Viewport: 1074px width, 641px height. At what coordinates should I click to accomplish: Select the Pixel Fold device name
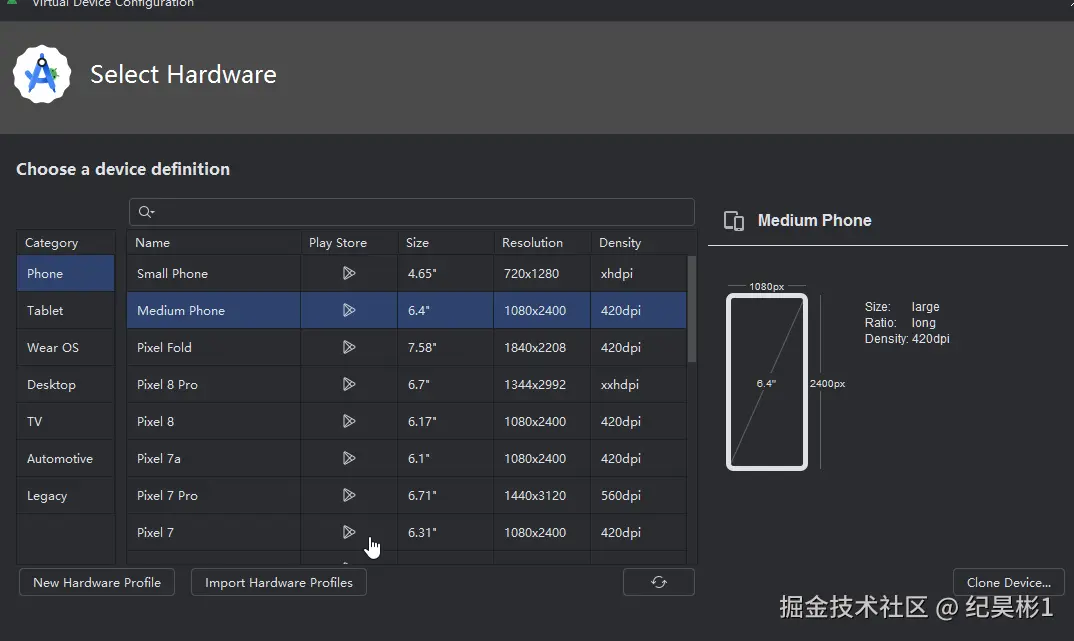(x=164, y=347)
